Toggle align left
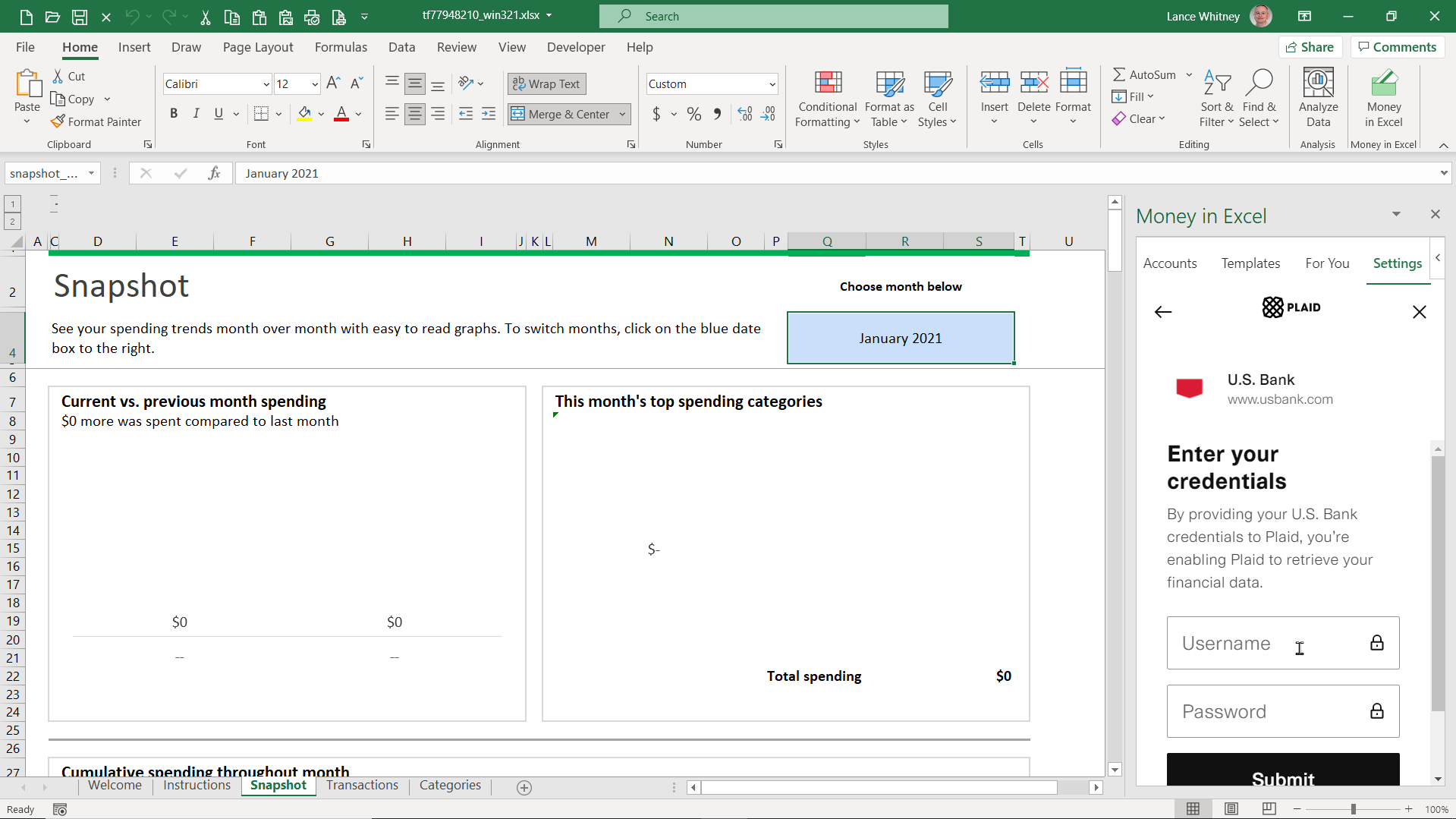Image resolution: width=1456 pixels, height=819 pixels. 392,114
